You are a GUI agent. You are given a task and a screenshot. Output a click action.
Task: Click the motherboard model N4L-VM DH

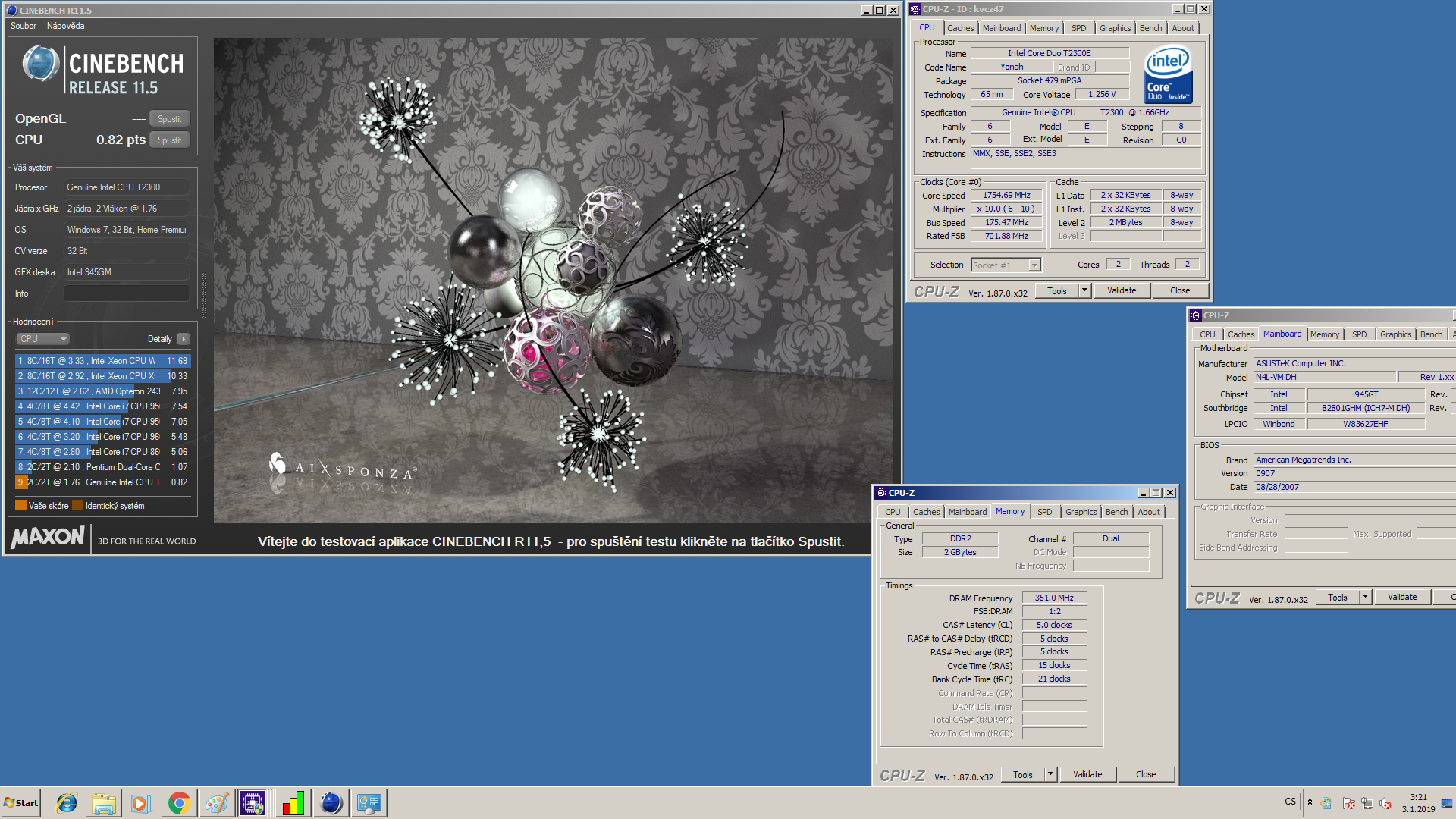coord(1324,377)
